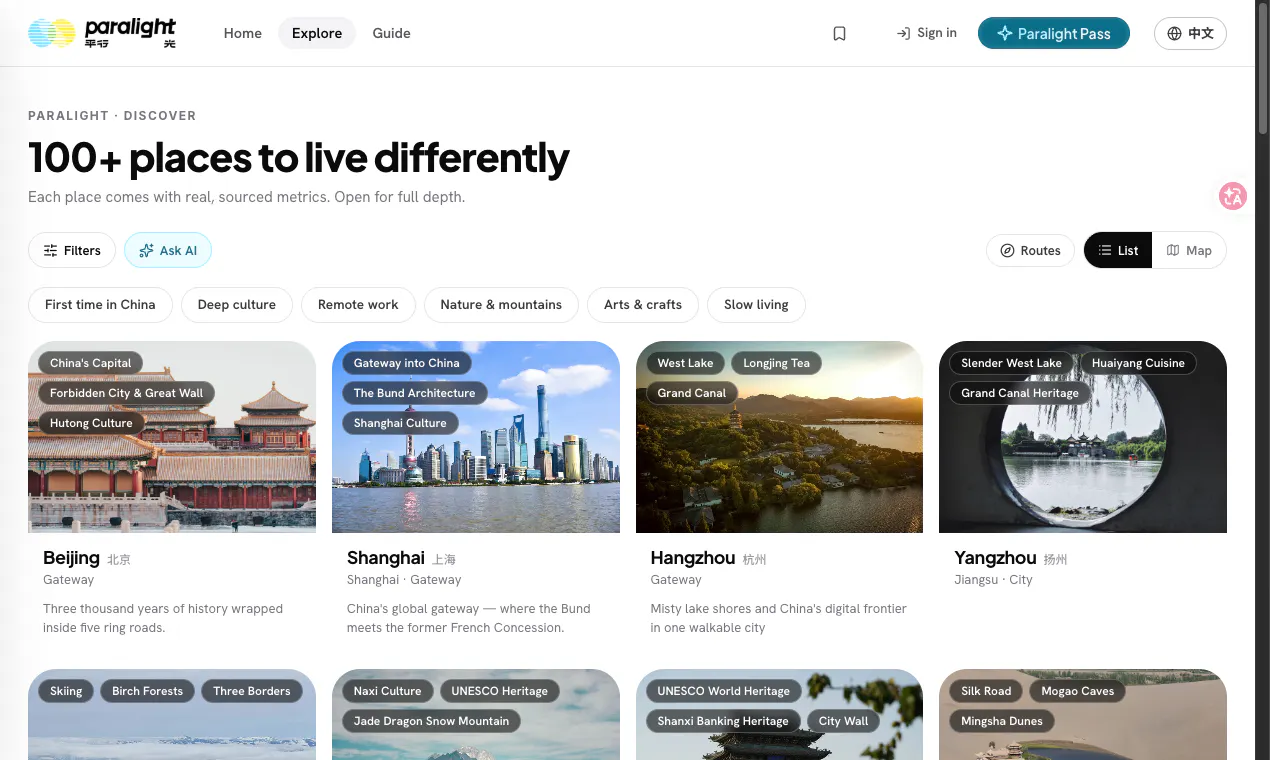Screen dimensions: 1270x760
Task: Click the Jade Dragon Snow Mountain tag
Action: coord(432,721)
